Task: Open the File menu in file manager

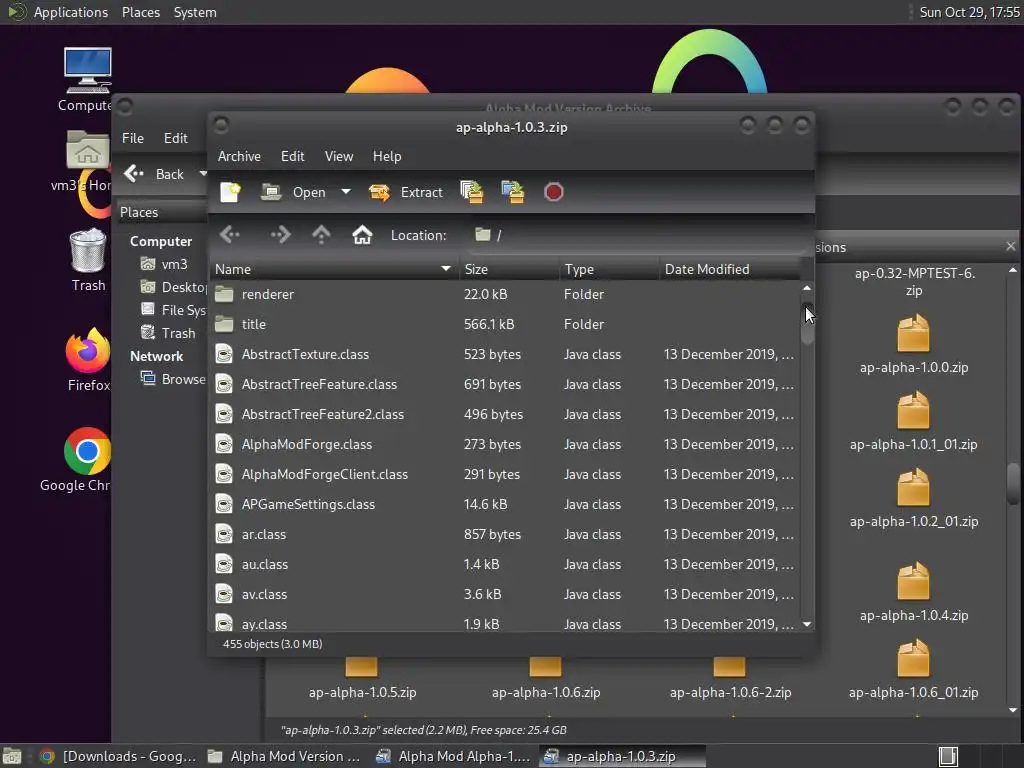Action: pos(133,138)
